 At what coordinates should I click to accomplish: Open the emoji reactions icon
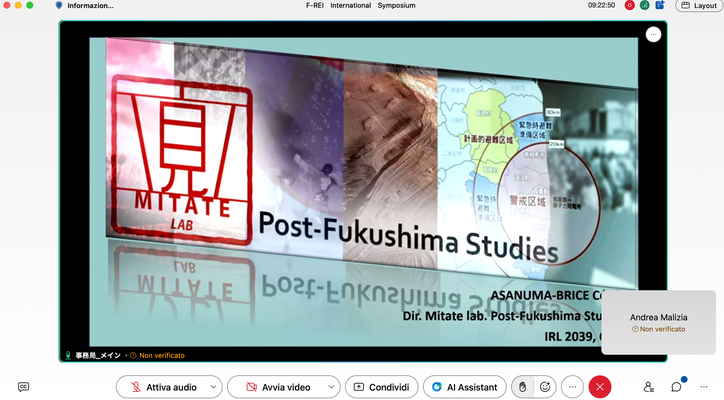pos(545,387)
